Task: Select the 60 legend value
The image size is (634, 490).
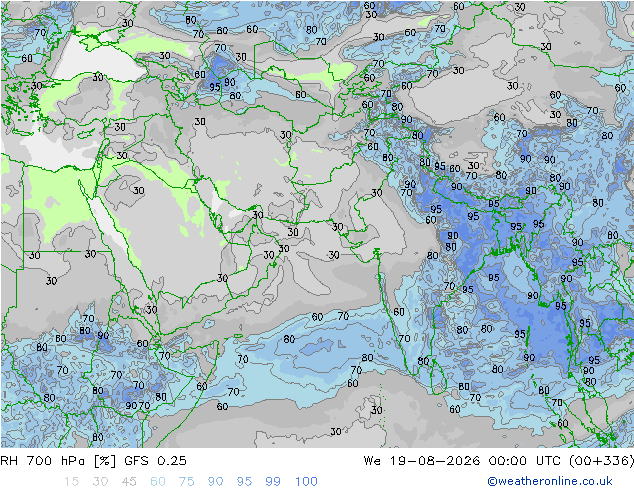Action: [158, 481]
